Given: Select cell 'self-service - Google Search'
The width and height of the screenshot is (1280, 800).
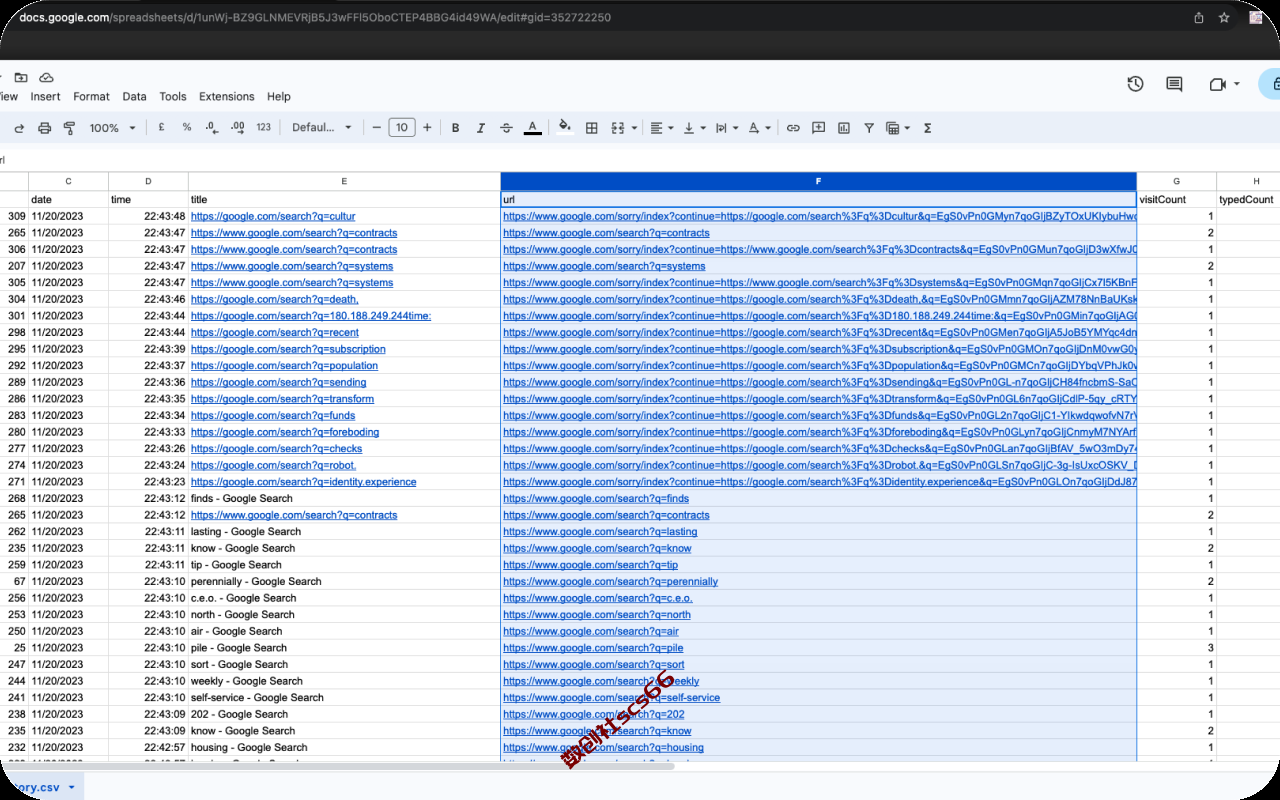Looking at the screenshot, I should (x=344, y=698).
